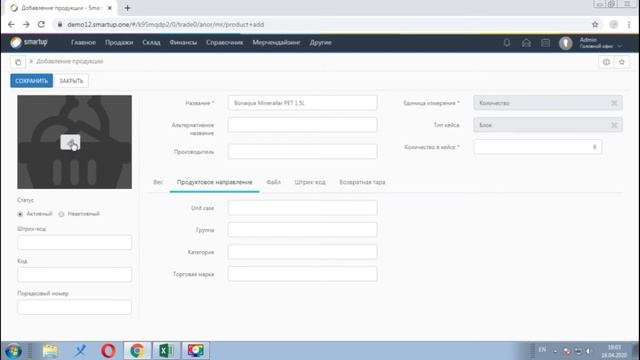640x360 pixels.
Task: Click Альтернативное название input field
Action: coord(302,125)
